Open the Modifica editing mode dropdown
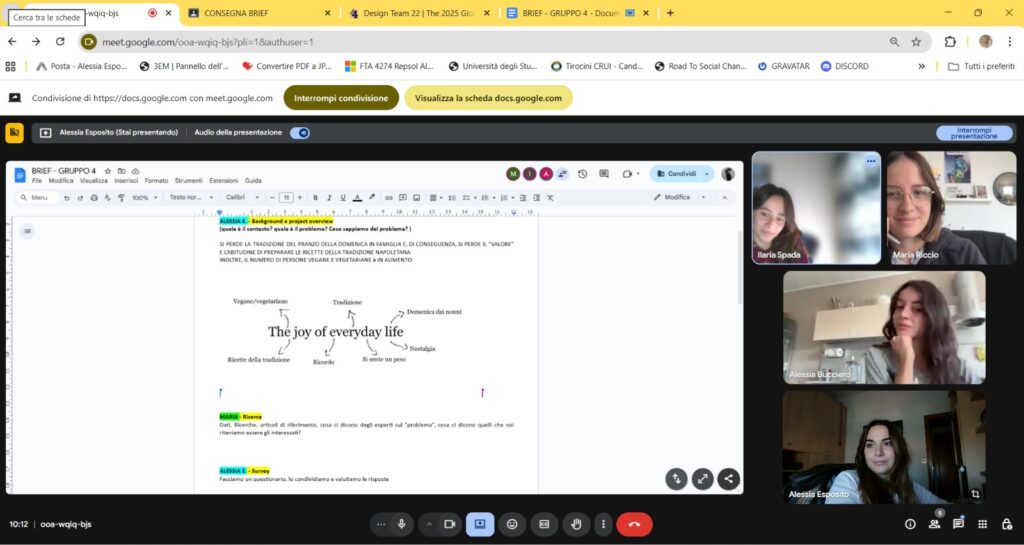Viewport: 1024px width, 545px height. click(x=683, y=198)
